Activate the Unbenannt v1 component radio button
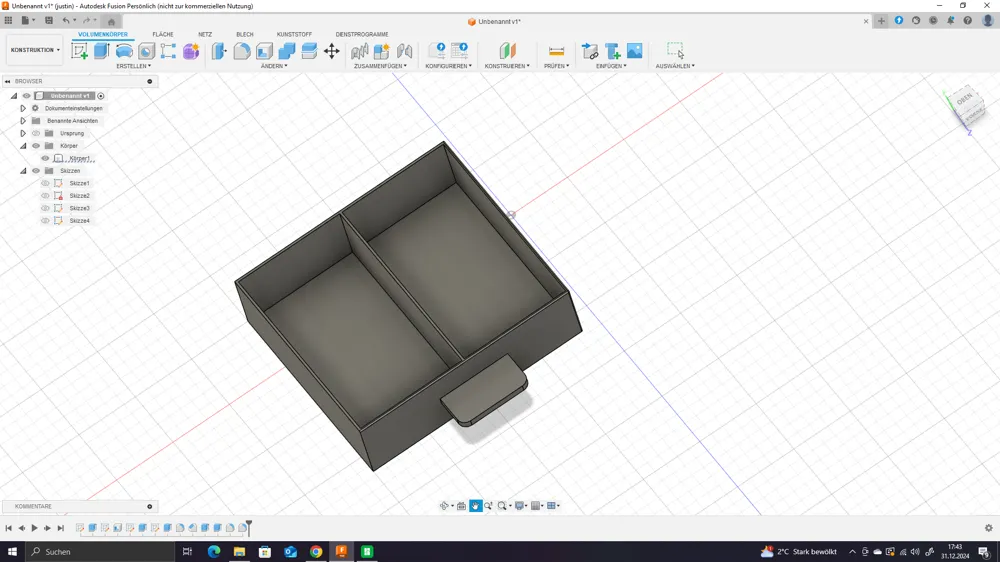1000x562 pixels. coord(101,96)
